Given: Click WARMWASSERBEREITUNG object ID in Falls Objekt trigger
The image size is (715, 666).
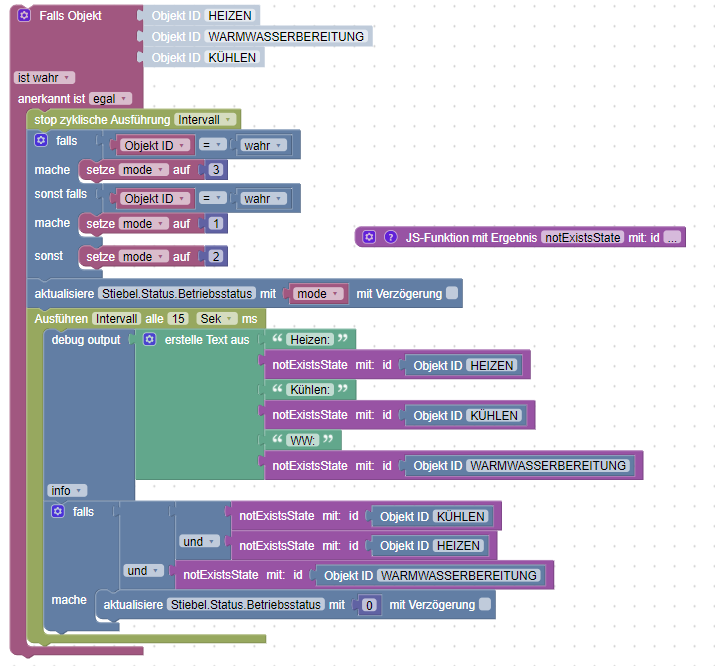Looking at the screenshot, I should click(x=286, y=36).
